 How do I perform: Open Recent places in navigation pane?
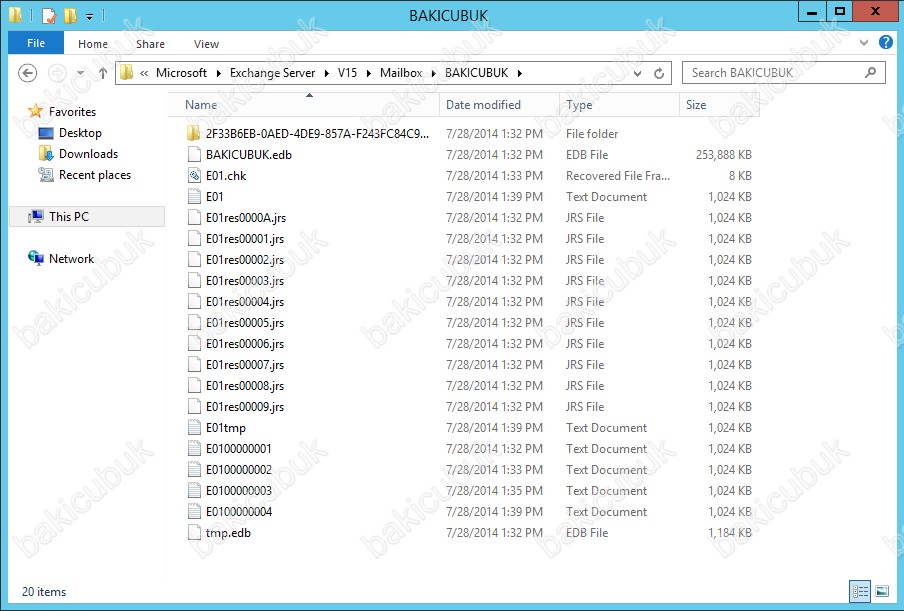95,175
